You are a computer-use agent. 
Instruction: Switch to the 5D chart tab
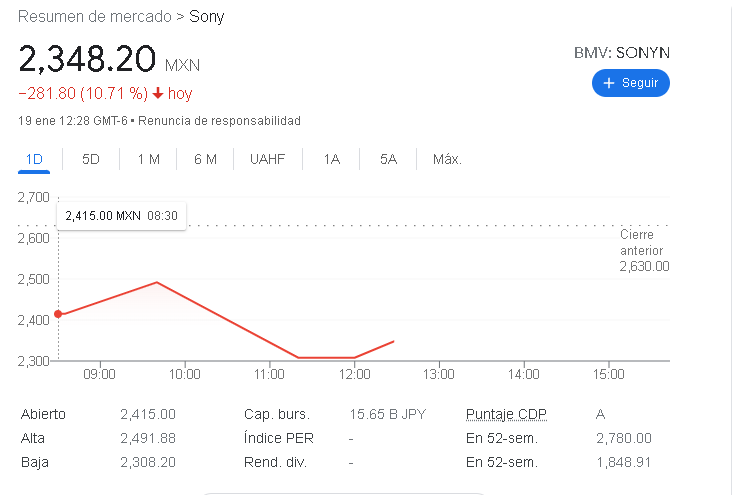91,159
